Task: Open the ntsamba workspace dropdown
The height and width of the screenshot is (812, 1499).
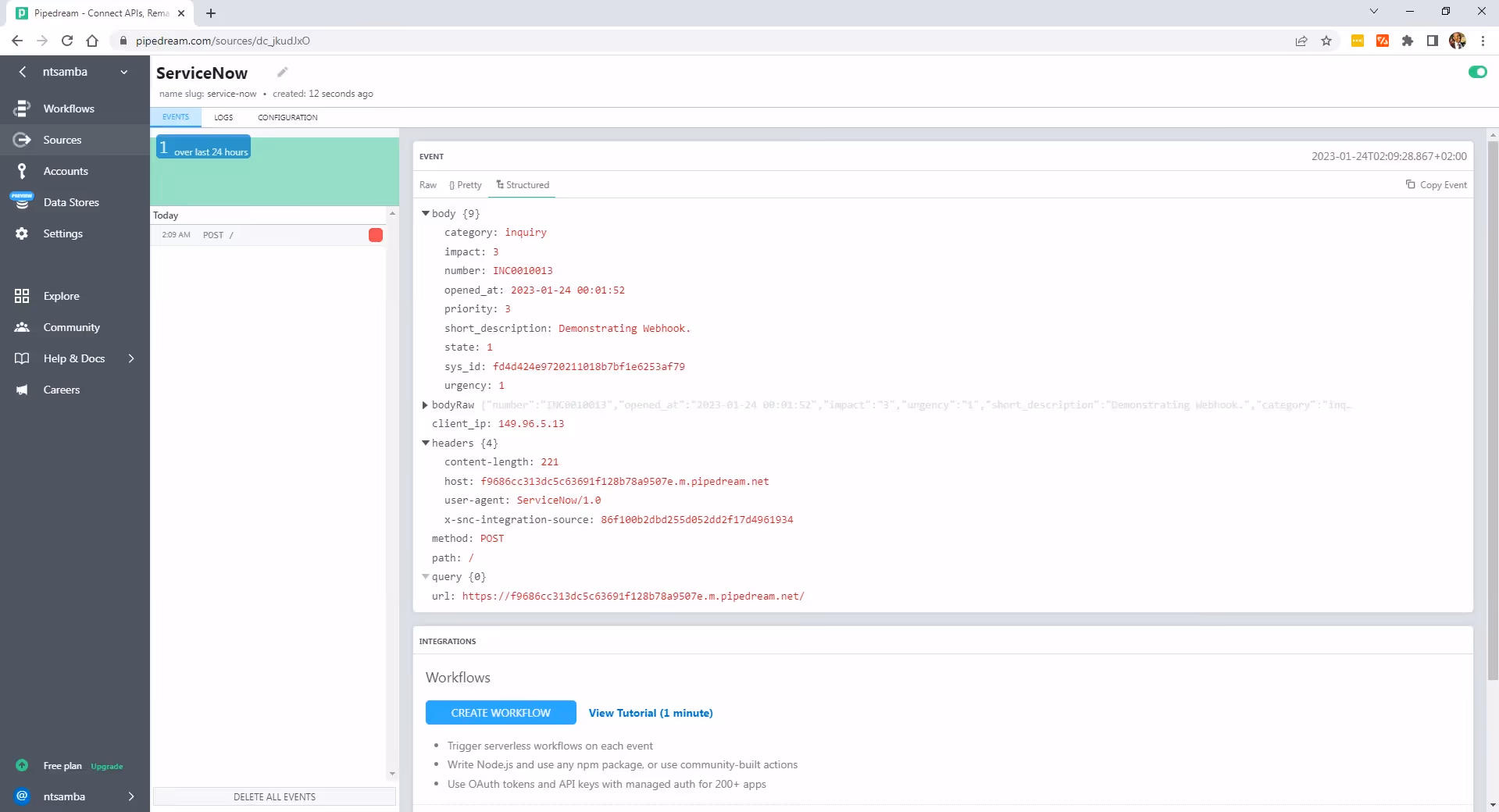Action: point(75,72)
